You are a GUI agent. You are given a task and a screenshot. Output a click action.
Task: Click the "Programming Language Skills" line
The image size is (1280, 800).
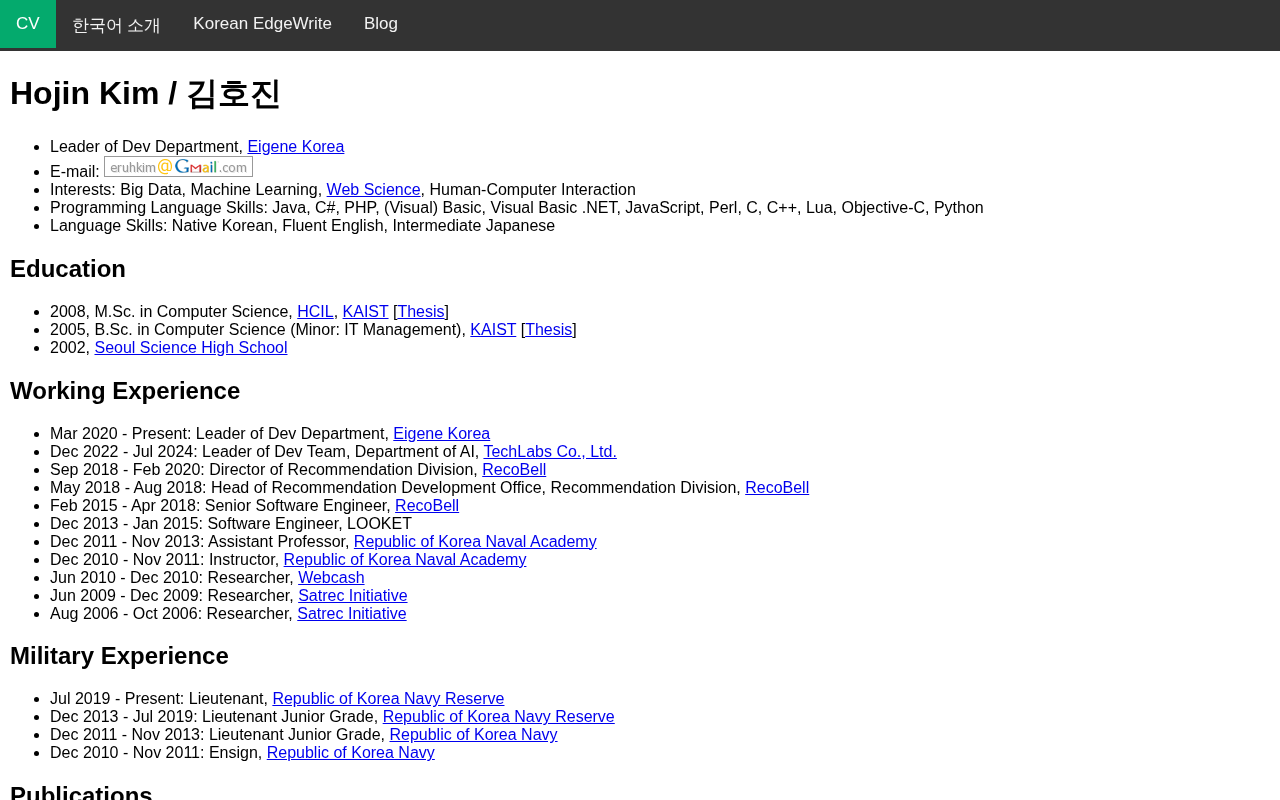coord(517,208)
